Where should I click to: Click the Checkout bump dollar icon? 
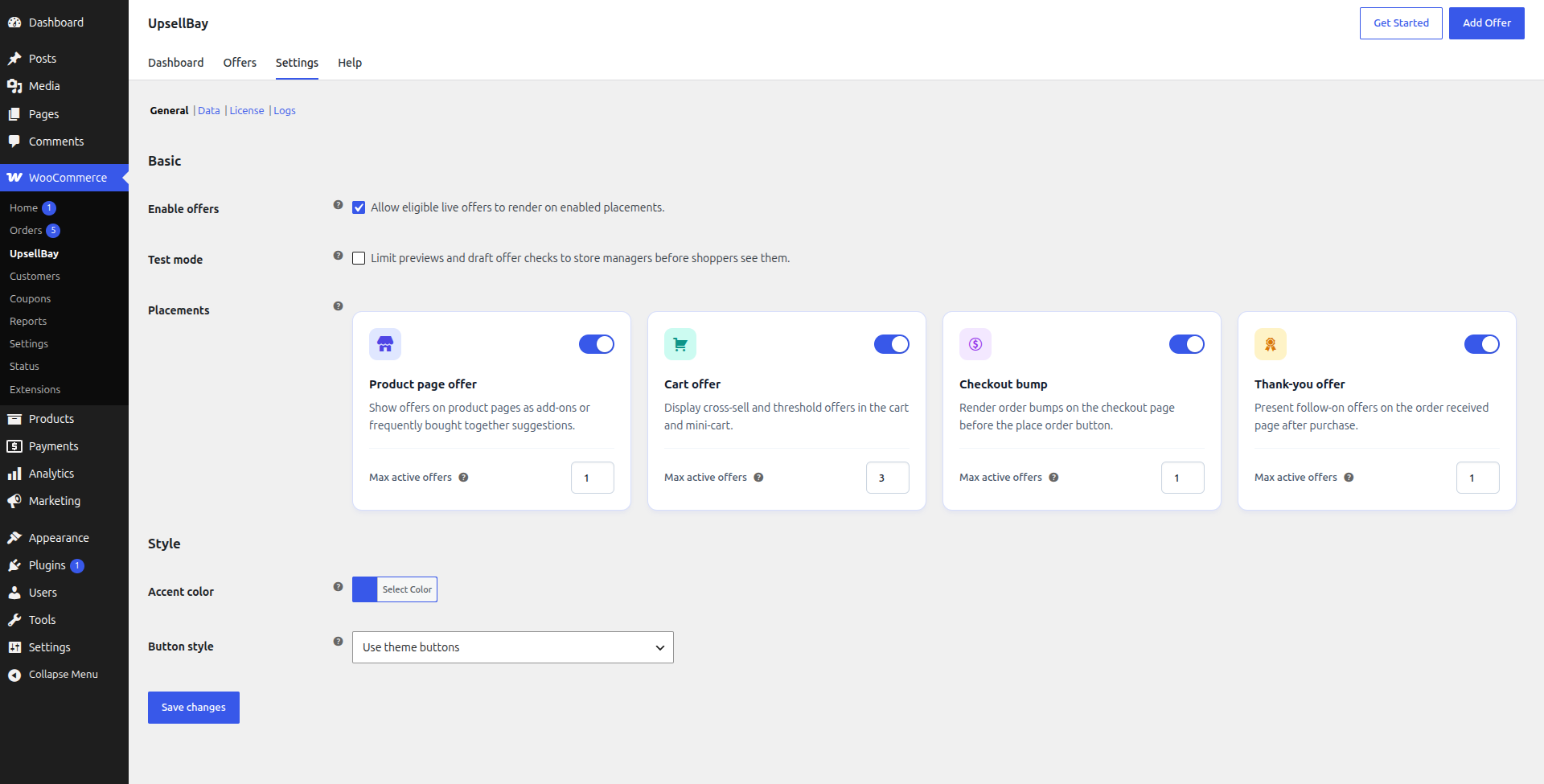point(975,344)
